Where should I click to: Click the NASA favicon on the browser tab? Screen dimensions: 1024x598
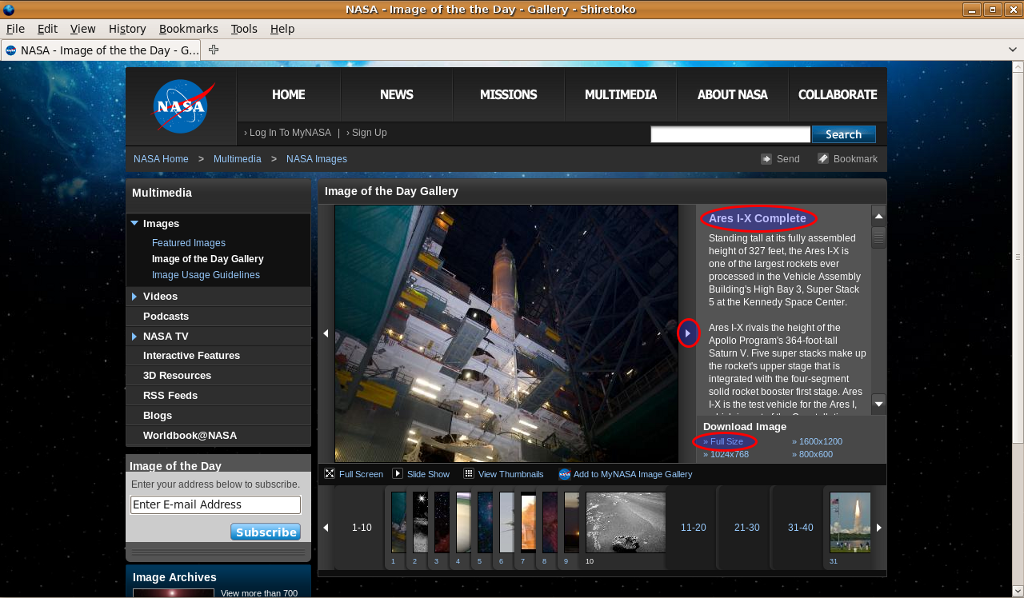(x=11, y=50)
